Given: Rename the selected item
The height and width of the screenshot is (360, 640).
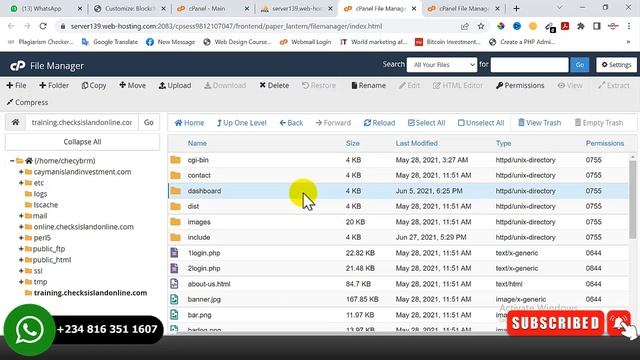Looking at the screenshot, I should [x=369, y=85].
